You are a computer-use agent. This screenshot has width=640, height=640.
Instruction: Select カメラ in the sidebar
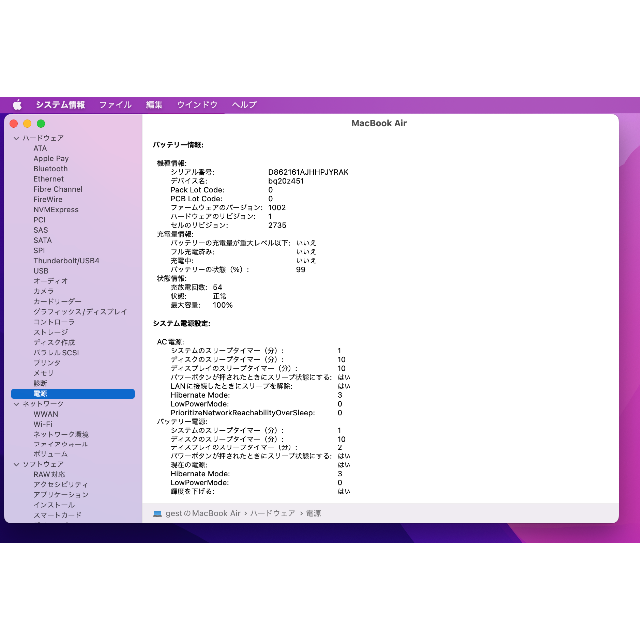pos(44,291)
